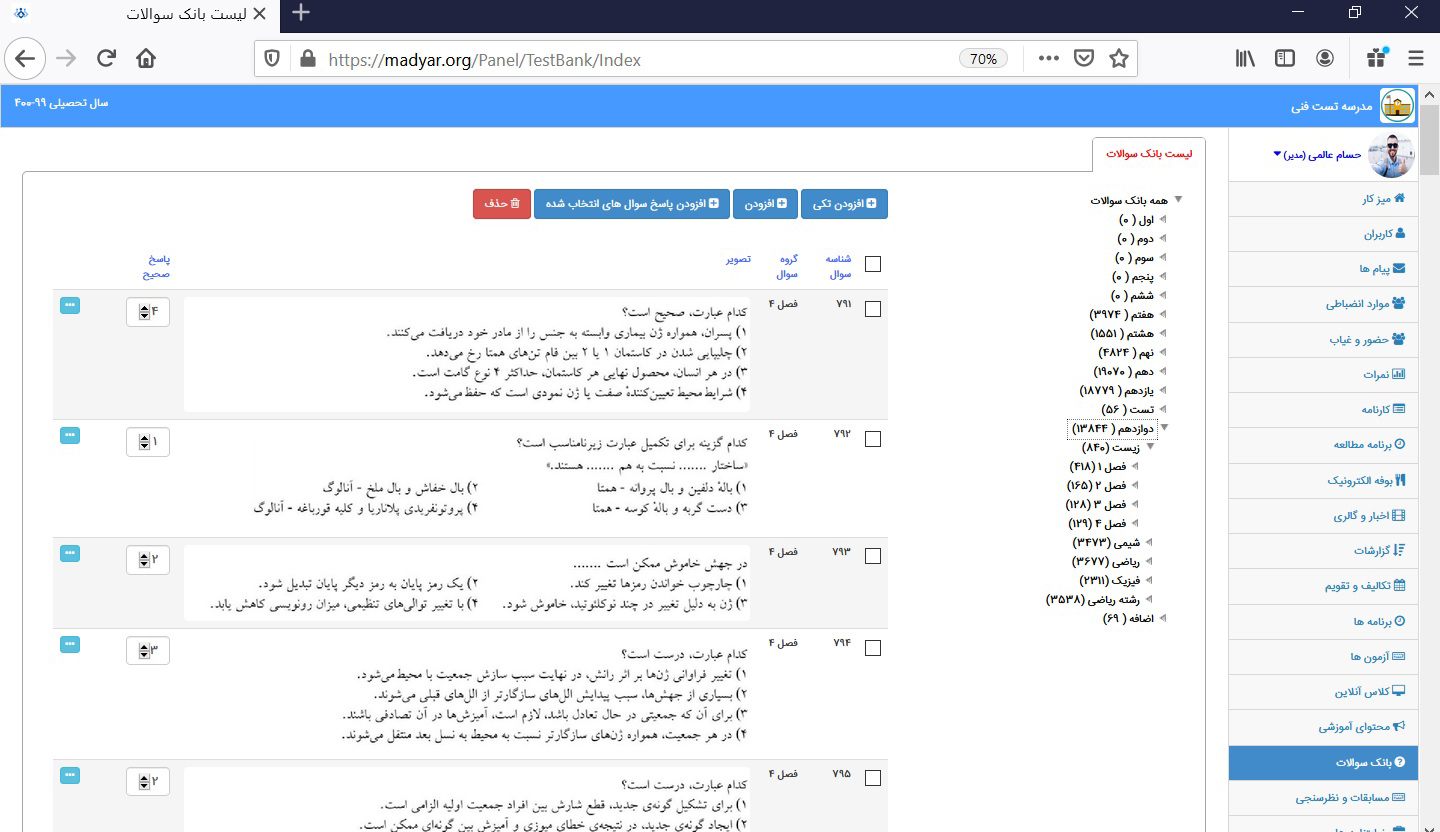Select the checkbox for question ۷۹۱
This screenshot has width=1440, height=832.
click(873, 309)
